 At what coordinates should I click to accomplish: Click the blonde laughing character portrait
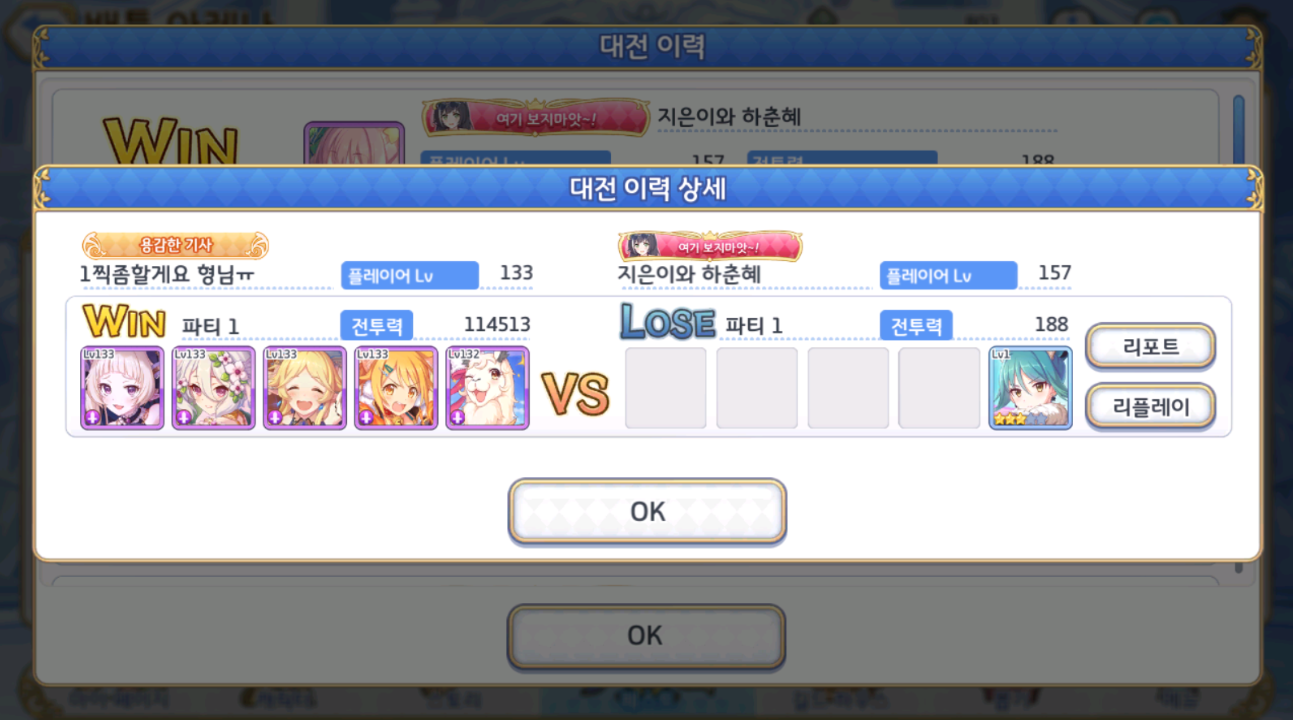pos(305,388)
